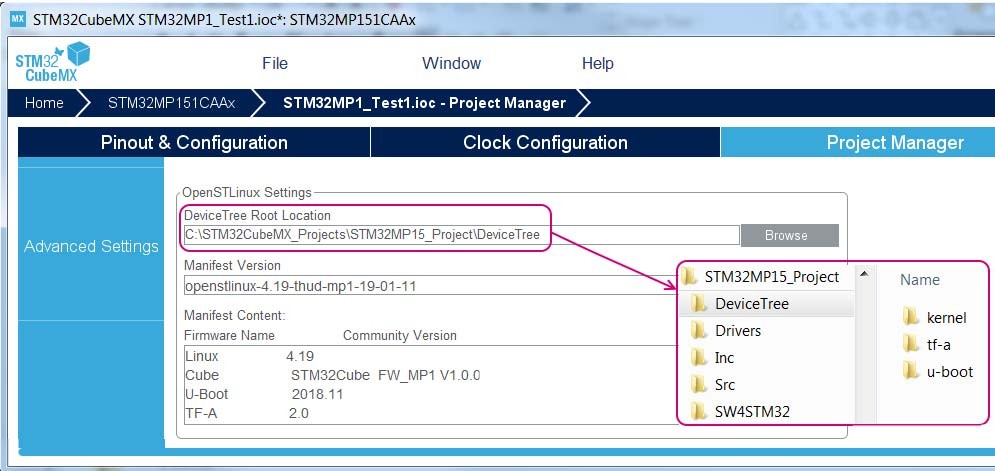995x471 pixels.
Task: Open Advanced Settings side panel
Action: [x=91, y=246]
